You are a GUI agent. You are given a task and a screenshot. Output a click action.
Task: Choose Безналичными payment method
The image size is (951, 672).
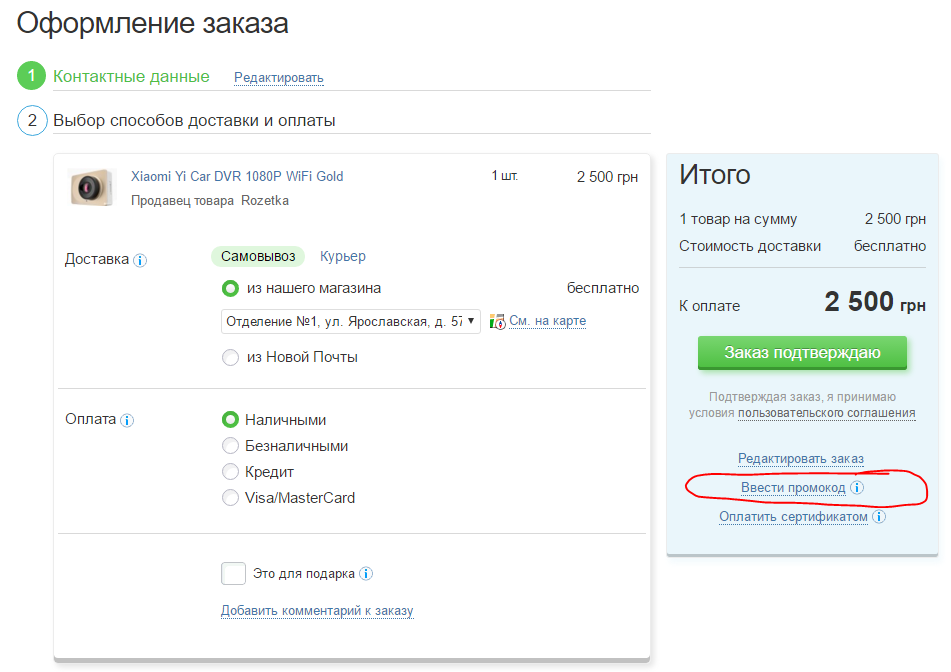point(231,446)
